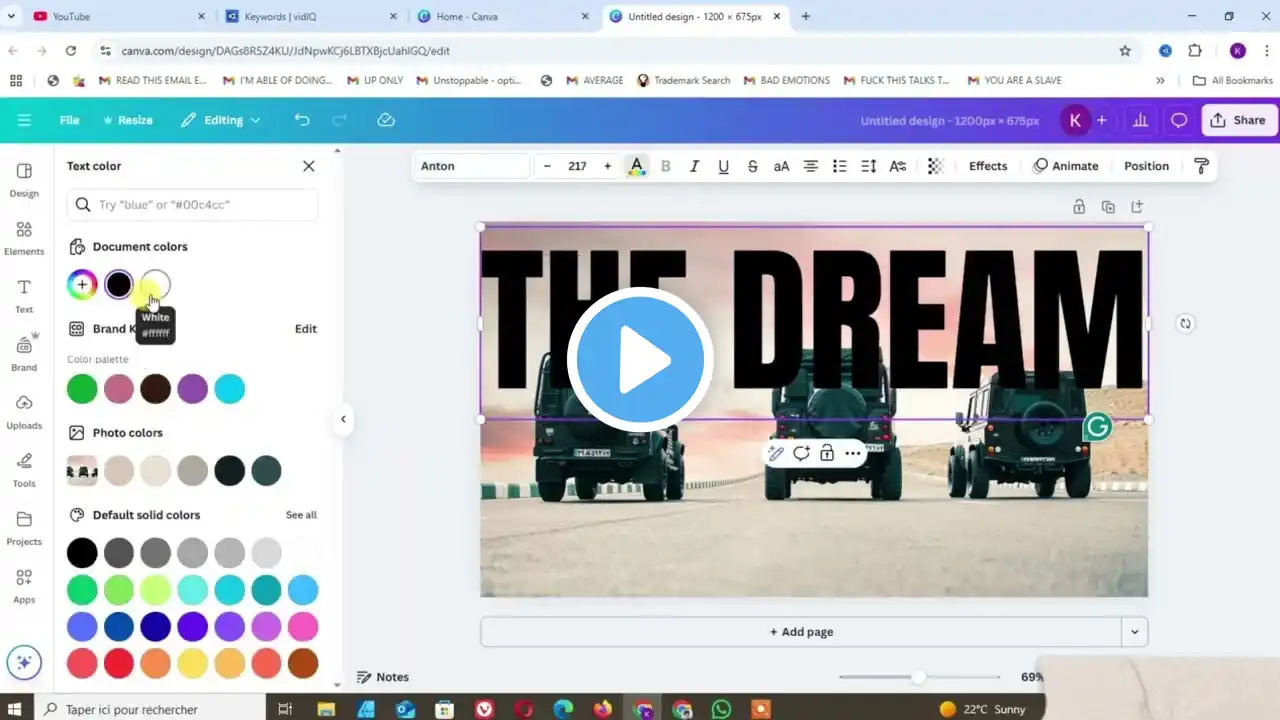The image size is (1280, 720).
Task: Click the Text color icon in toolbar
Action: tap(636, 166)
